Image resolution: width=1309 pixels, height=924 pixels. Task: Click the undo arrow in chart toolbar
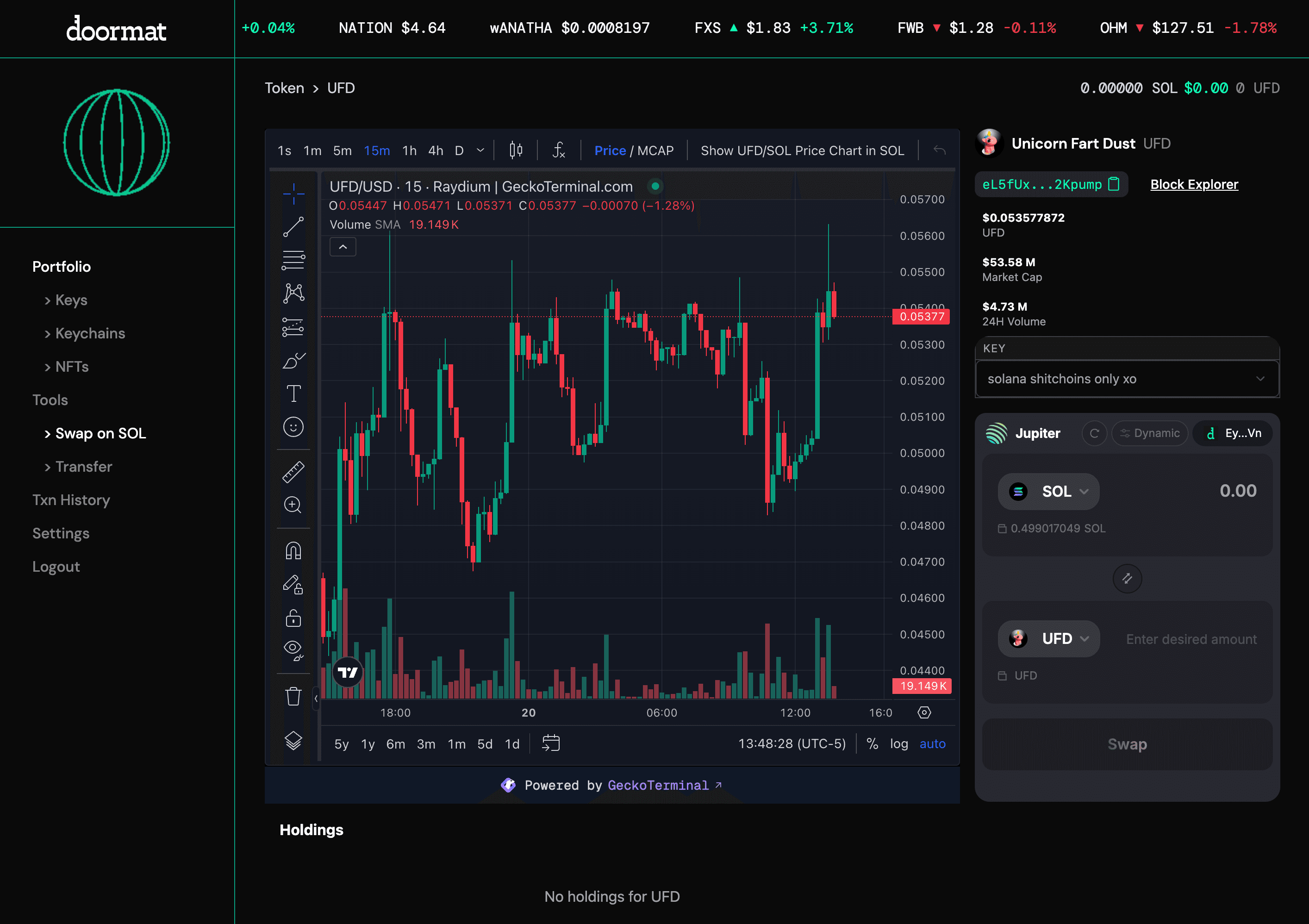point(940,150)
